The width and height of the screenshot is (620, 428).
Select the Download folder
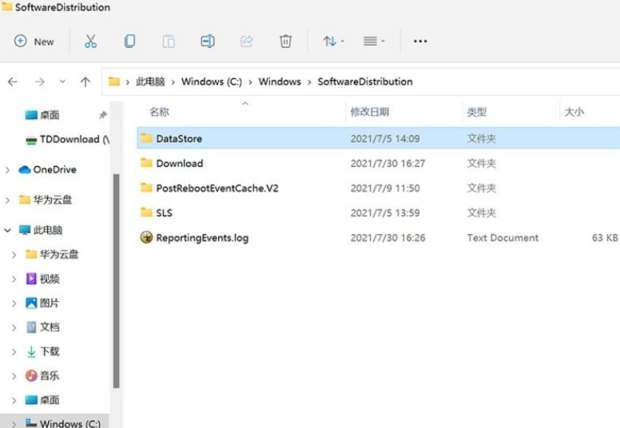click(378, 163)
